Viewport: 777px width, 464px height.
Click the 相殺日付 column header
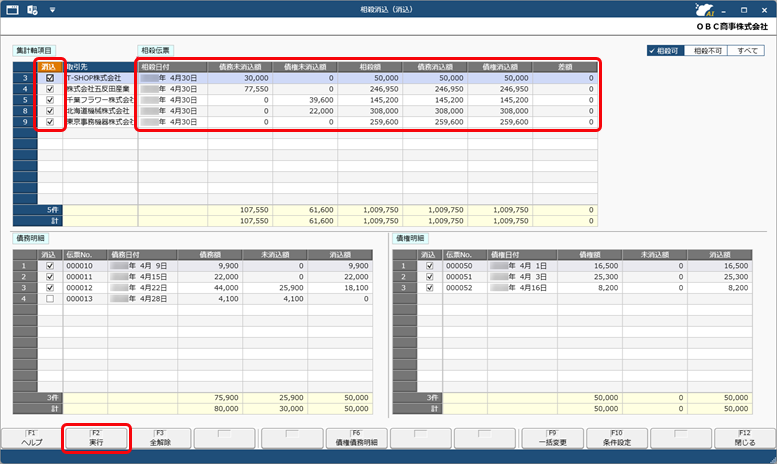172,66
